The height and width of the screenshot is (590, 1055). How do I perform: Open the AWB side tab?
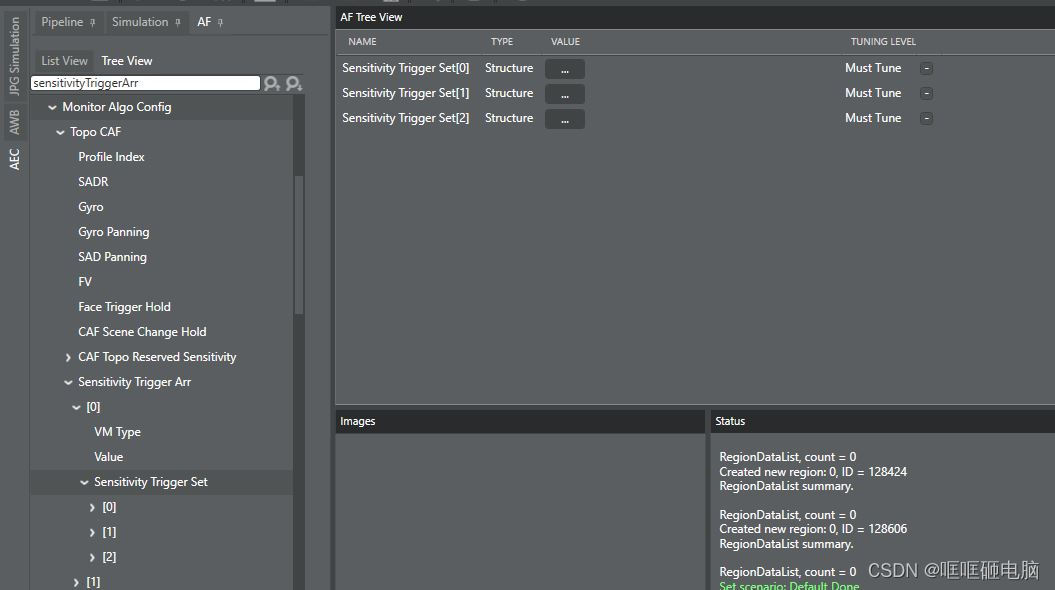[x=14, y=122]
